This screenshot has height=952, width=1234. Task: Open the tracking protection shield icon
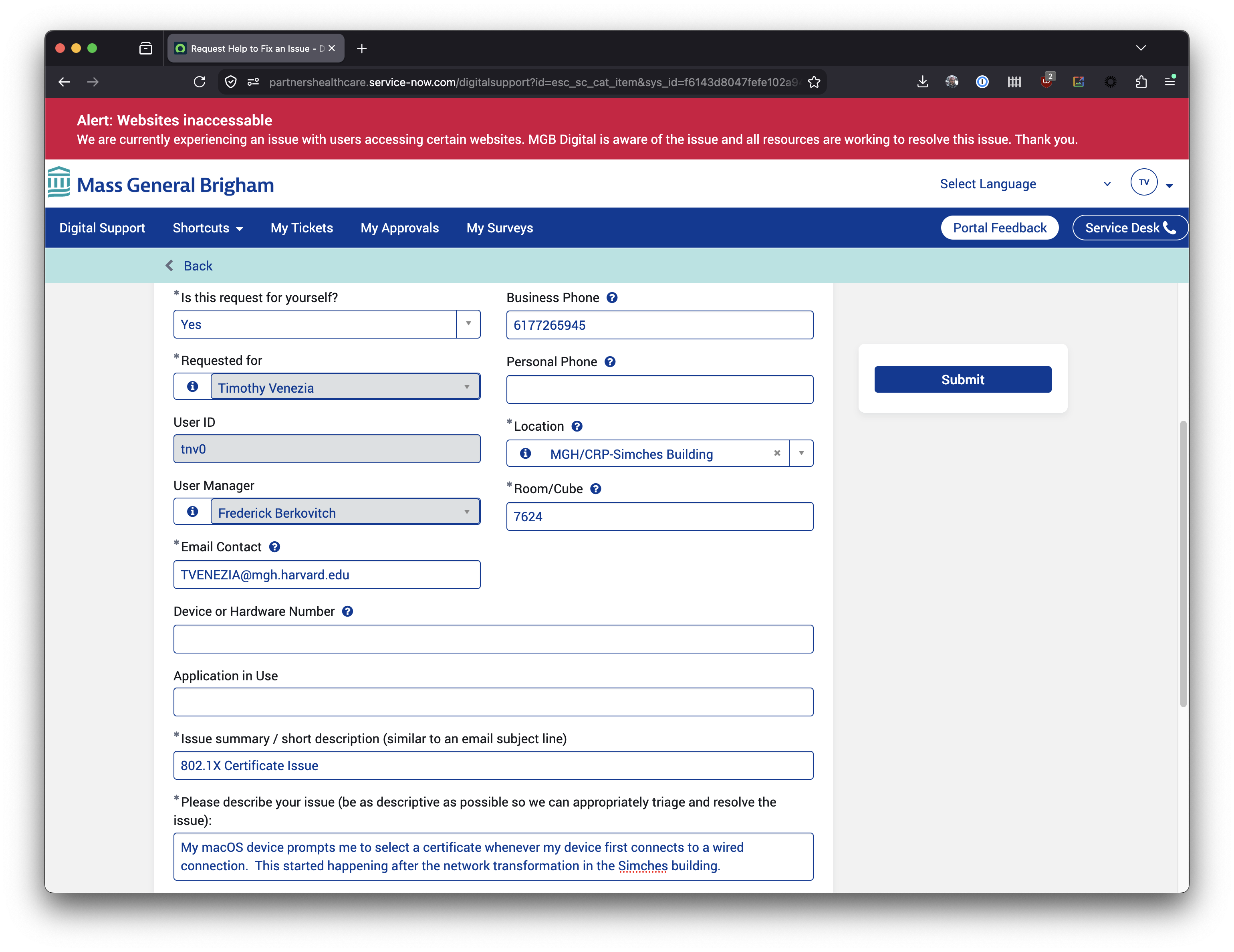[x=230, y=82]
